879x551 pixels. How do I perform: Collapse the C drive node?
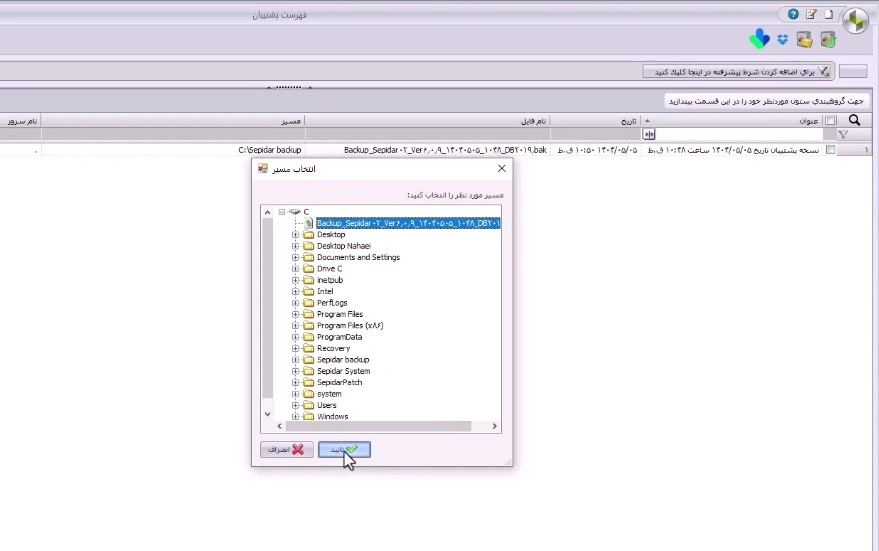click(x=282, y=212)
